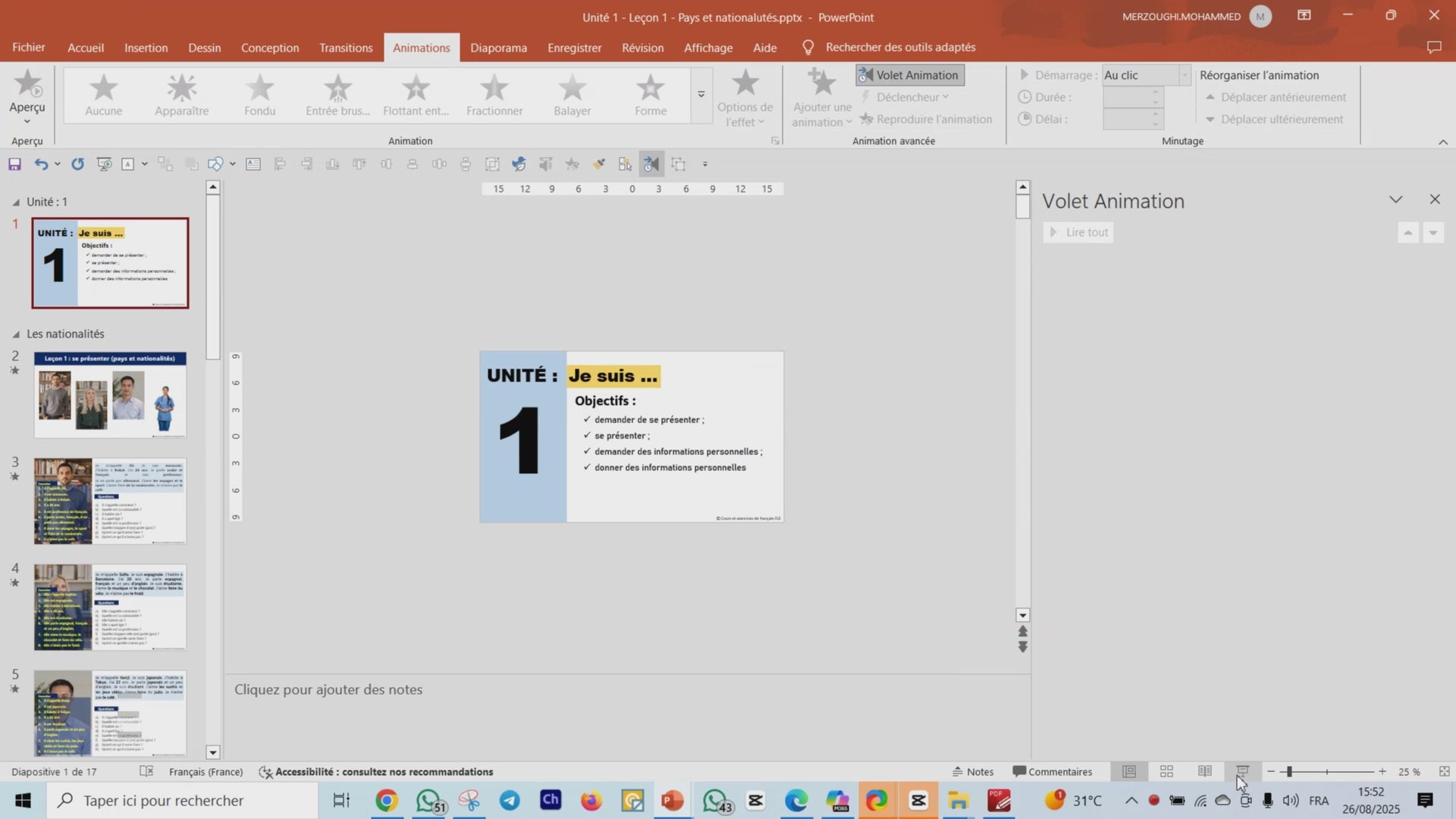Toggle the Volet Animation pane button
1456x819 pixels.
click(x=910, y=75)
